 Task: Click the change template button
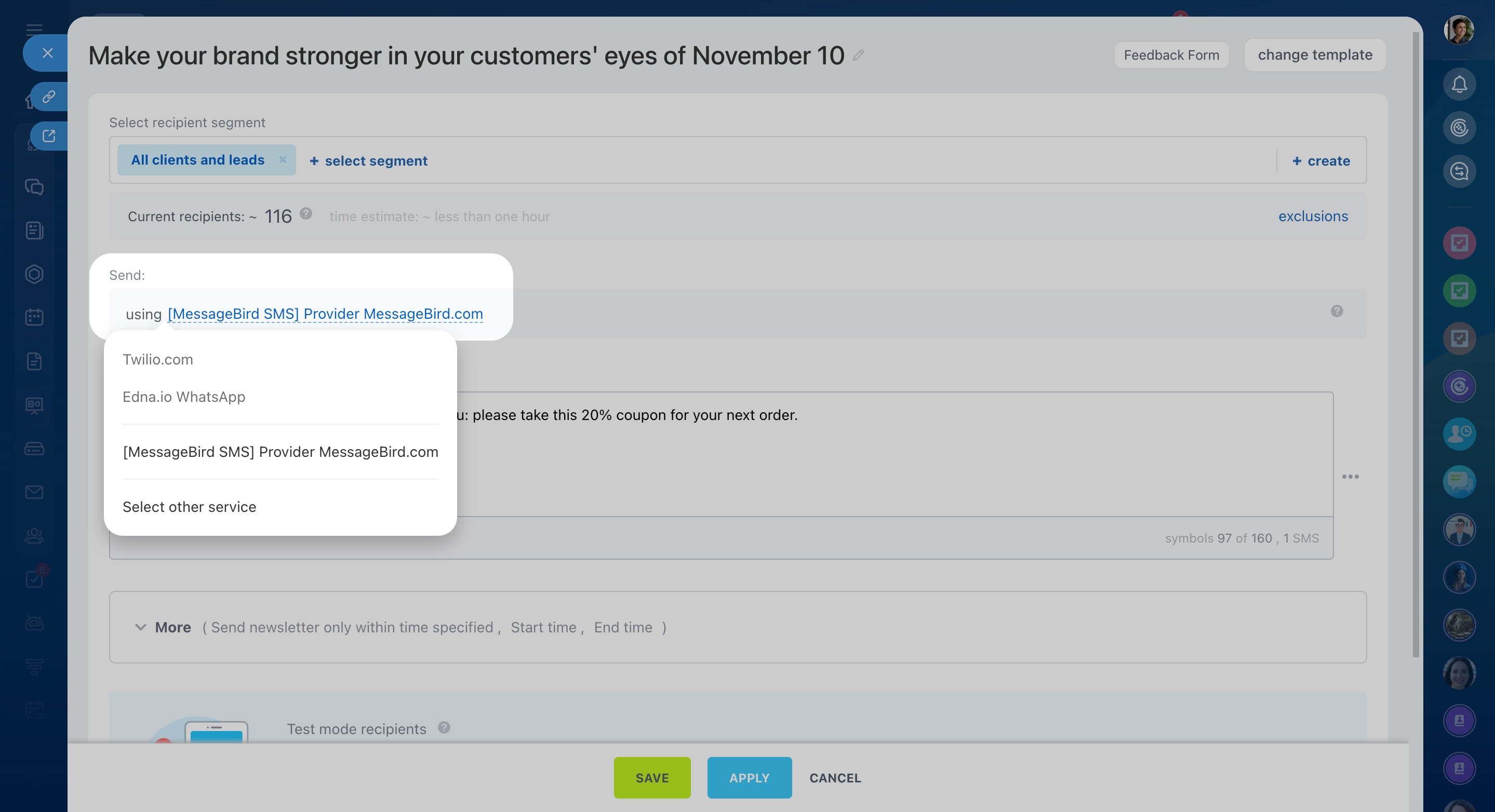click(x=1315, y=55)
